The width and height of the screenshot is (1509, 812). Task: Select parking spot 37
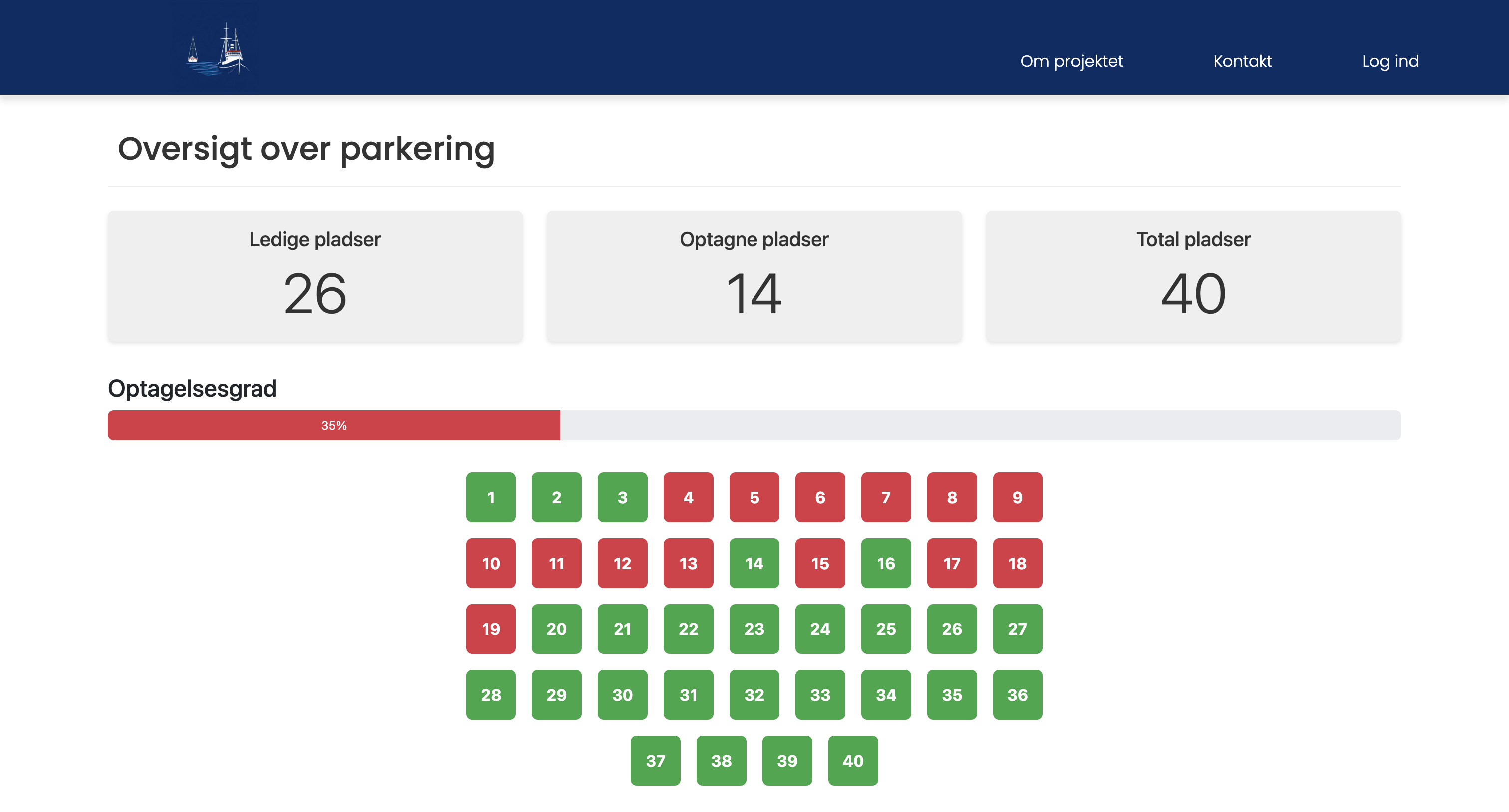(x=655, y=760)
